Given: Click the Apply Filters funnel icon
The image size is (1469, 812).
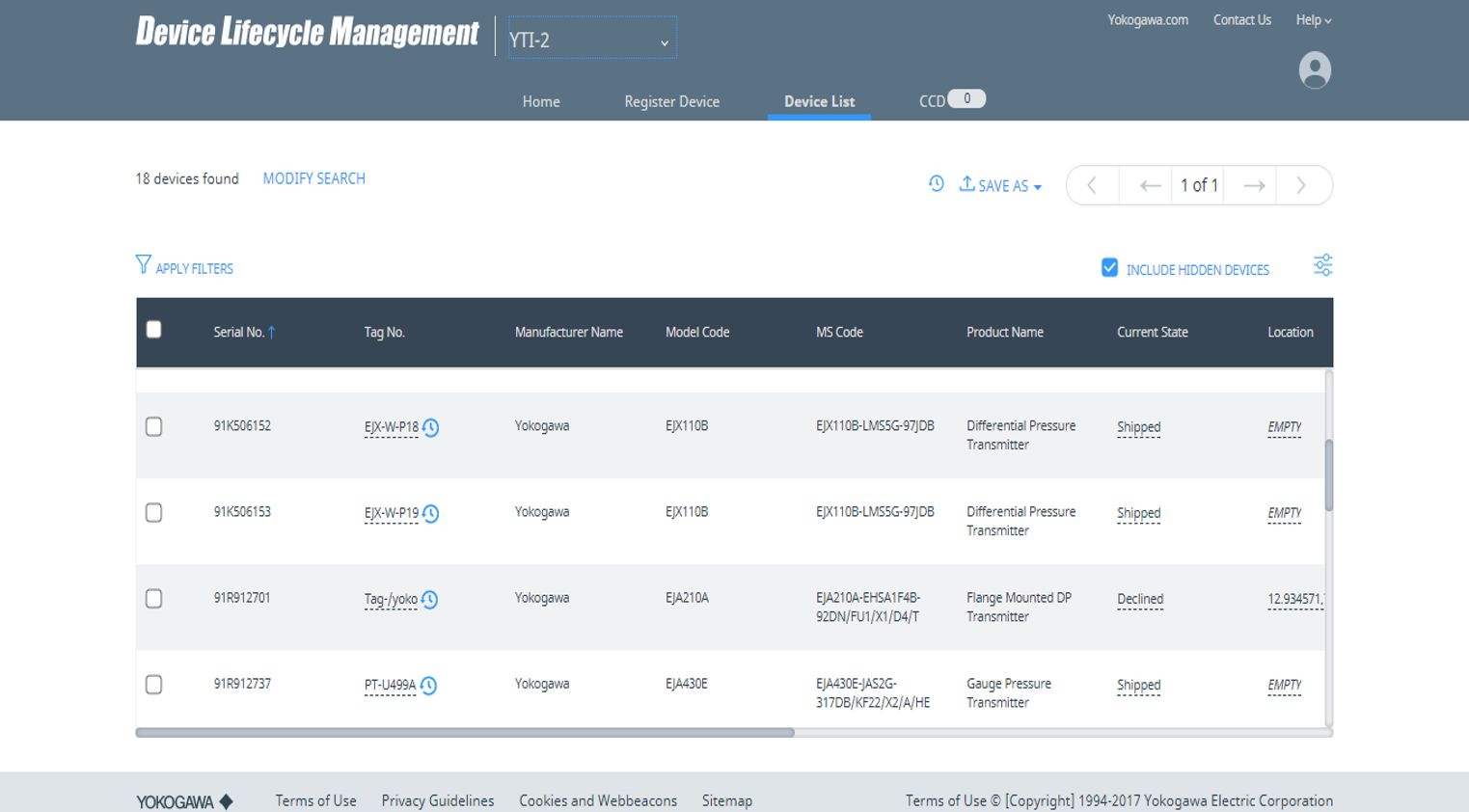Looking at the screenshot, I should click(x=143, y=264).
